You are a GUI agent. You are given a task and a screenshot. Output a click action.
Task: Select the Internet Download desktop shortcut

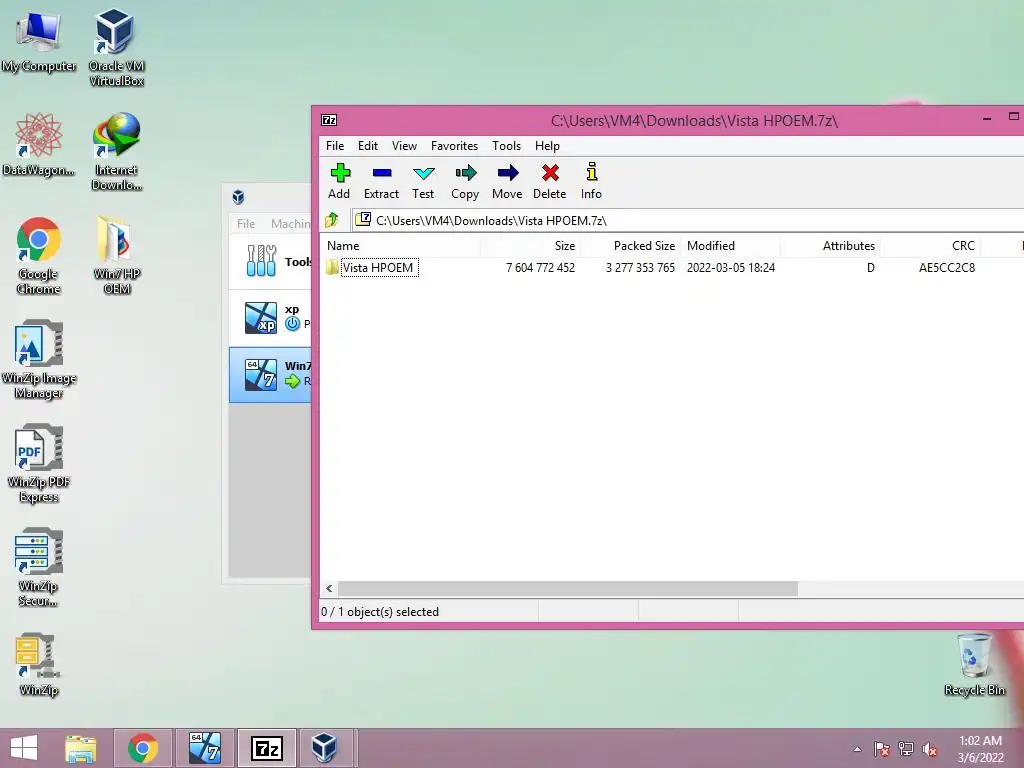click(x=117, y=152)
